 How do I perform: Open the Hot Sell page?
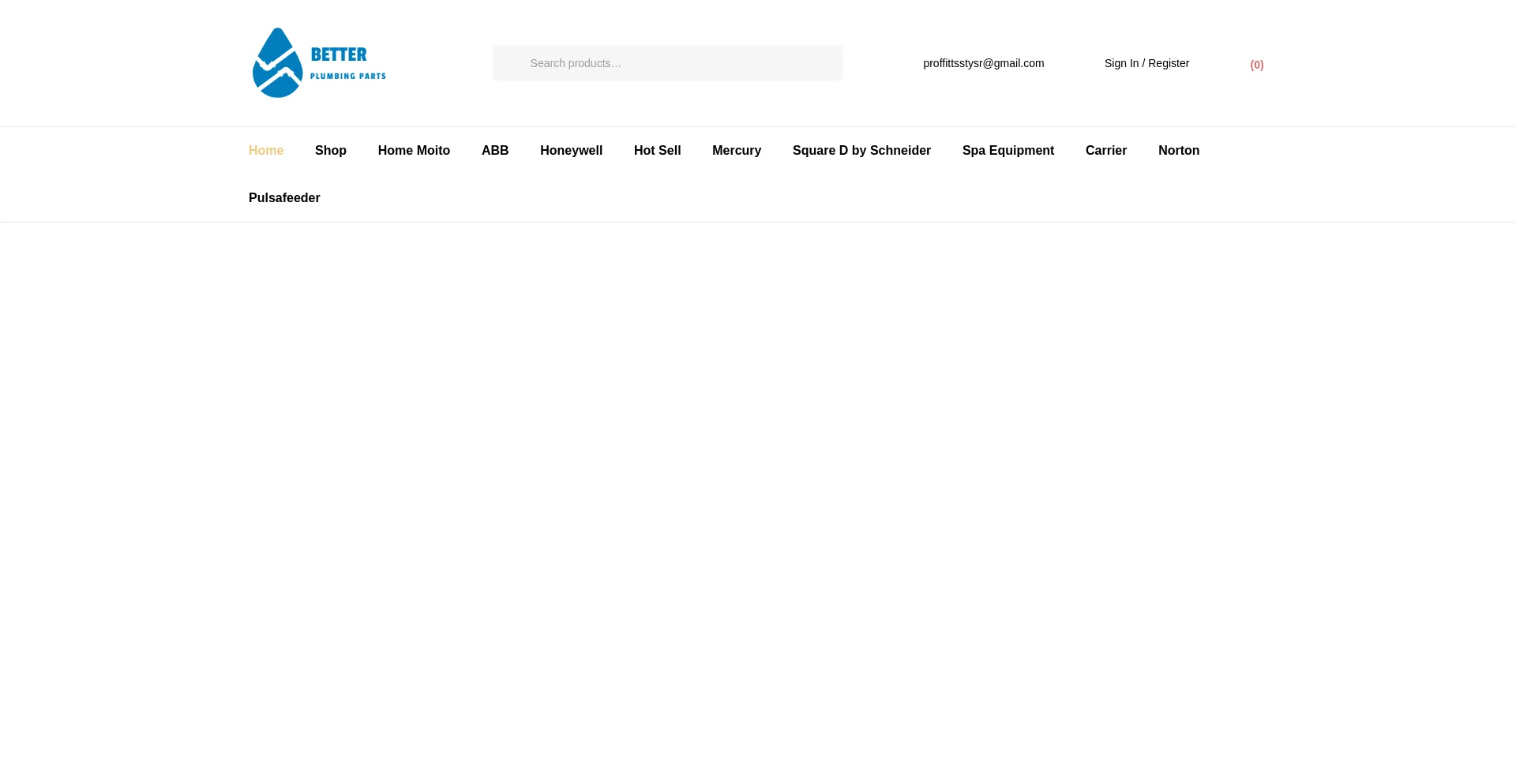[657, 151]
